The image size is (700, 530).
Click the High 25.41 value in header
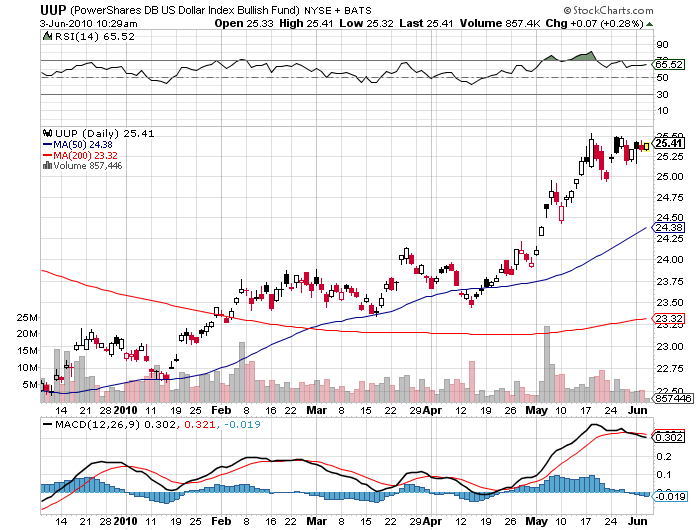click(x=306, y=23)
